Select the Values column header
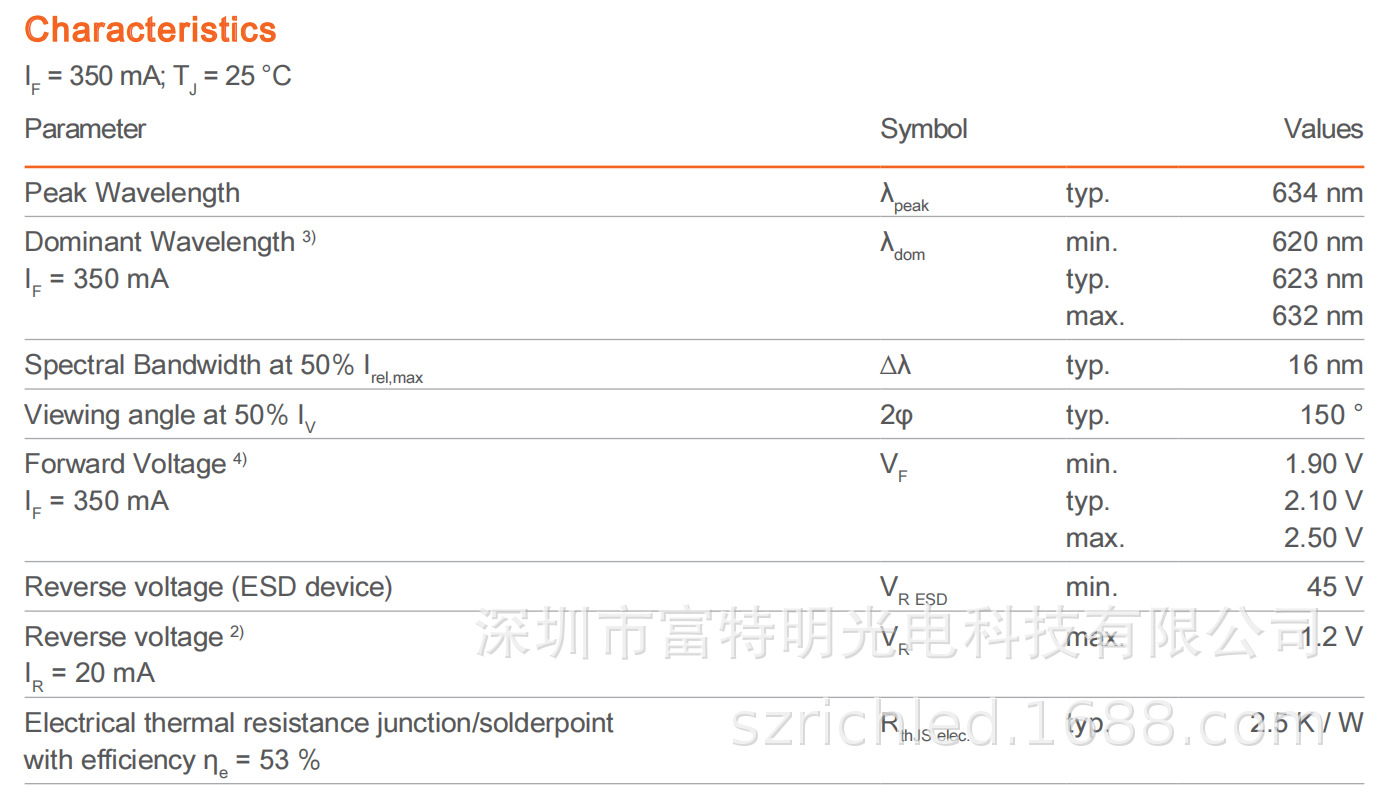Viewport: 1386px width, 804px height. tap(1323, 129)
